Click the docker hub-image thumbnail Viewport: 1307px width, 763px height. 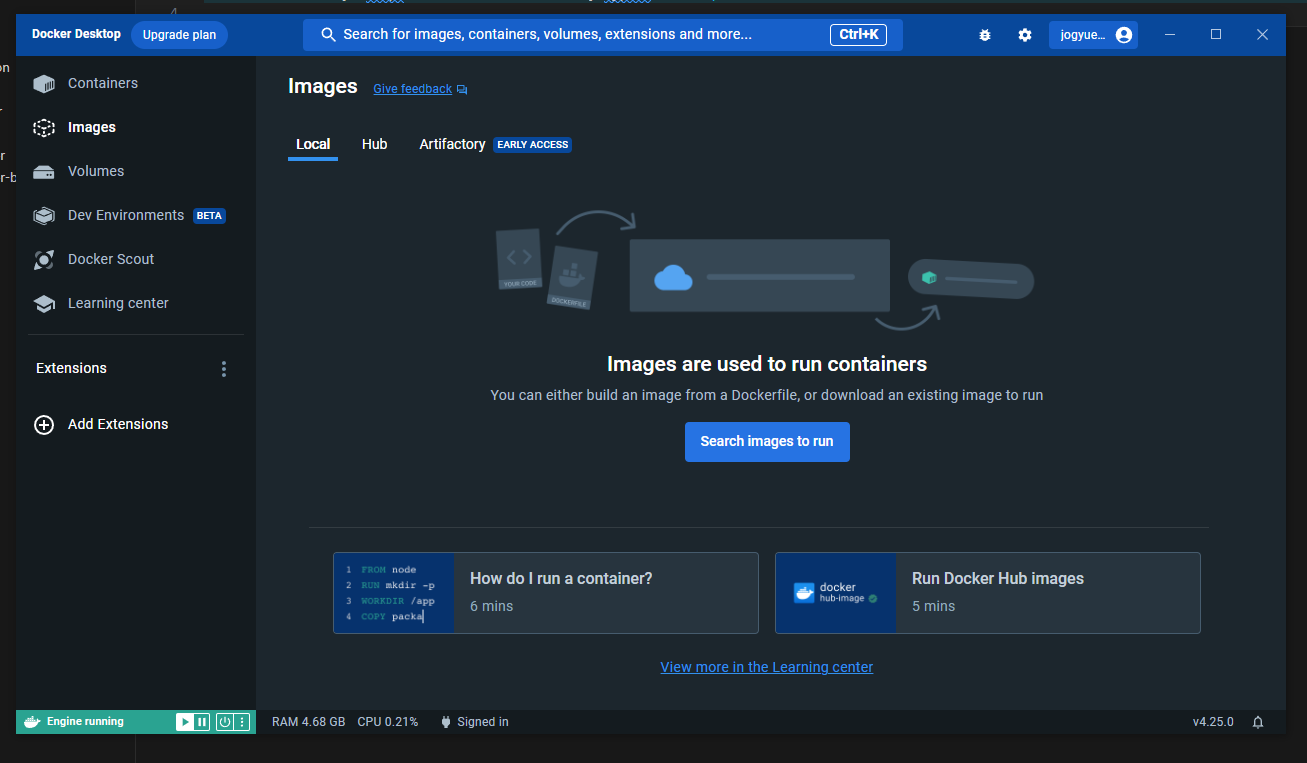[836, 593]
